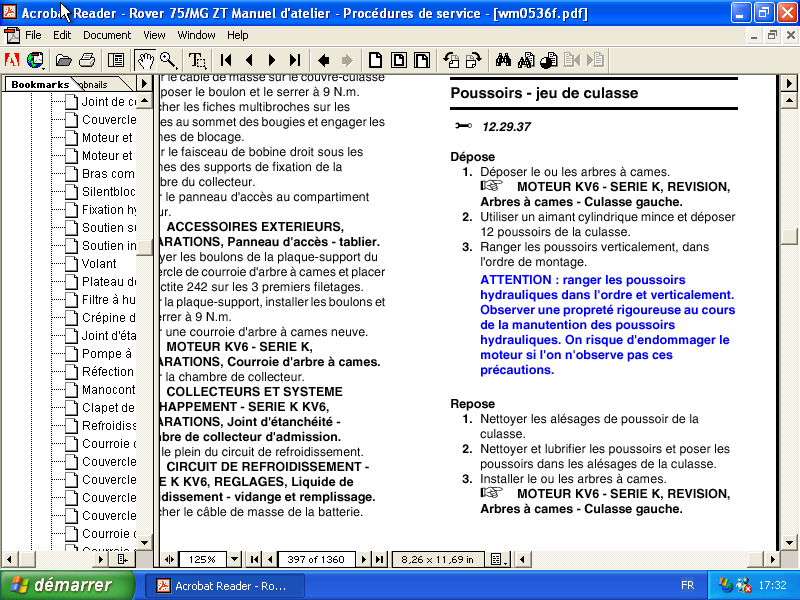Follow the cross-reference link under Repose step 3
Image resolution: width=800 pixels, height=600 pixels.
point(605,502)
